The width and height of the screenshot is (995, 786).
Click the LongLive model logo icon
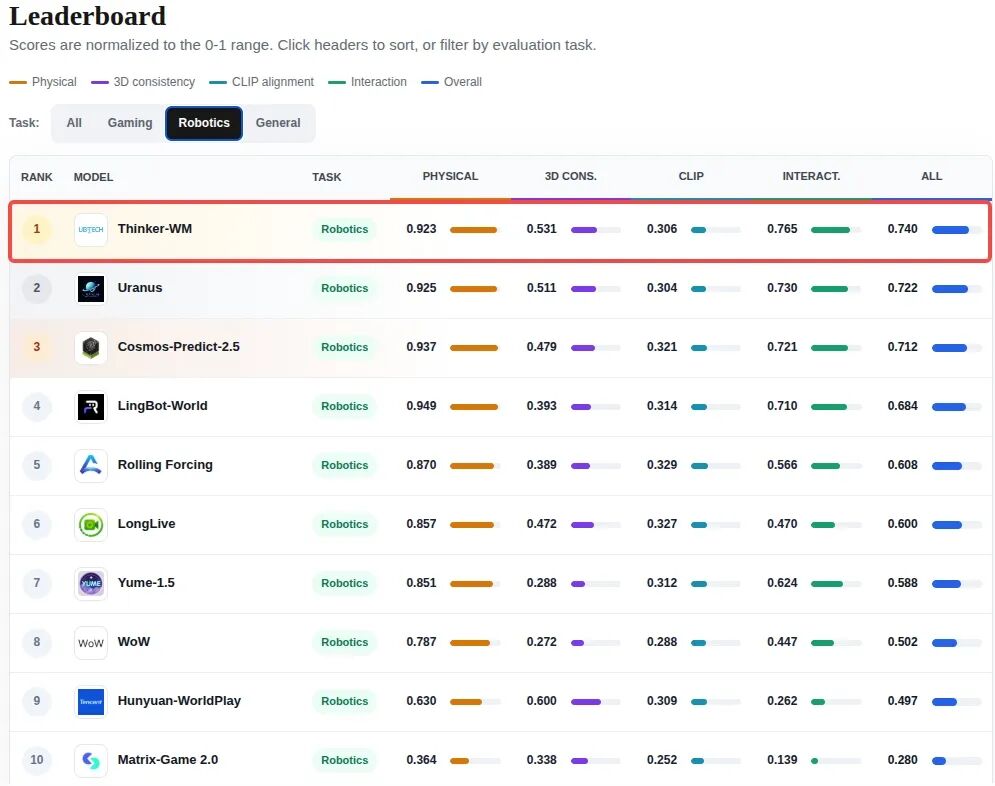(91, 524)
